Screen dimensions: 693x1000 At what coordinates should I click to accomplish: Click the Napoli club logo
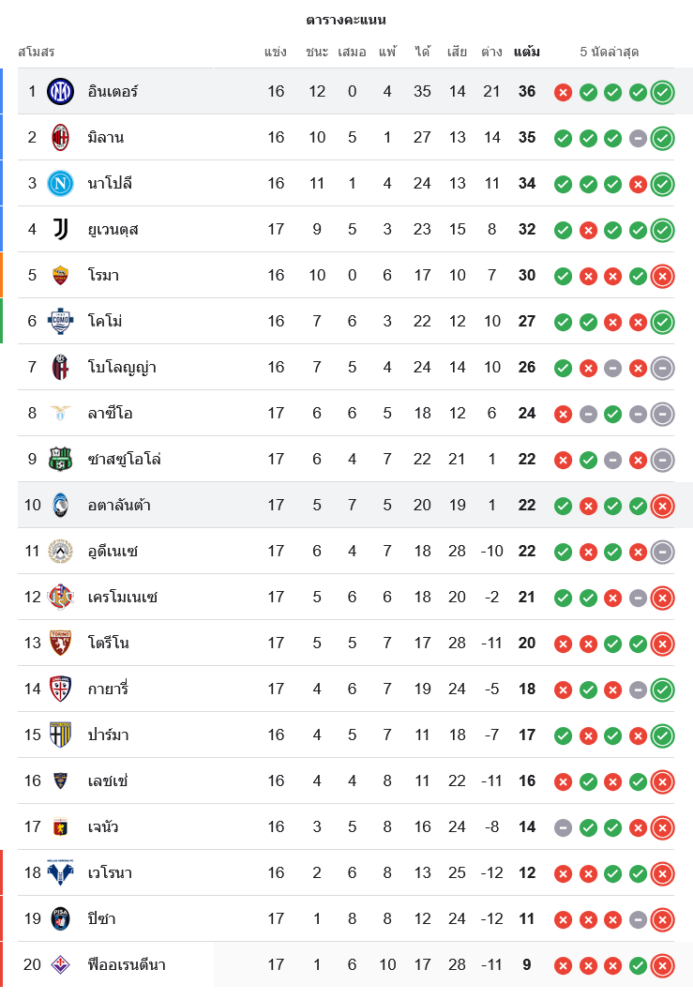(x=61, y=183)
